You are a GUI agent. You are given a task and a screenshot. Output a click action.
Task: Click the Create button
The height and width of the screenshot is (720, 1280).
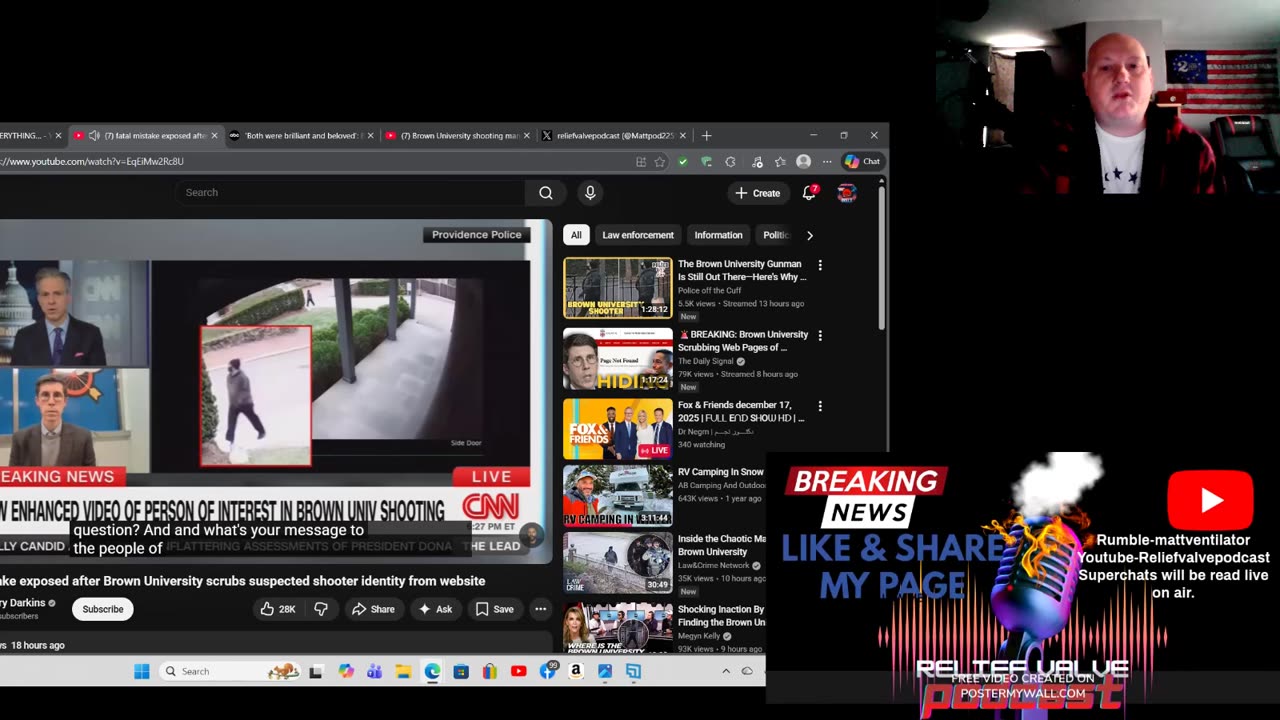click(757, 193)
